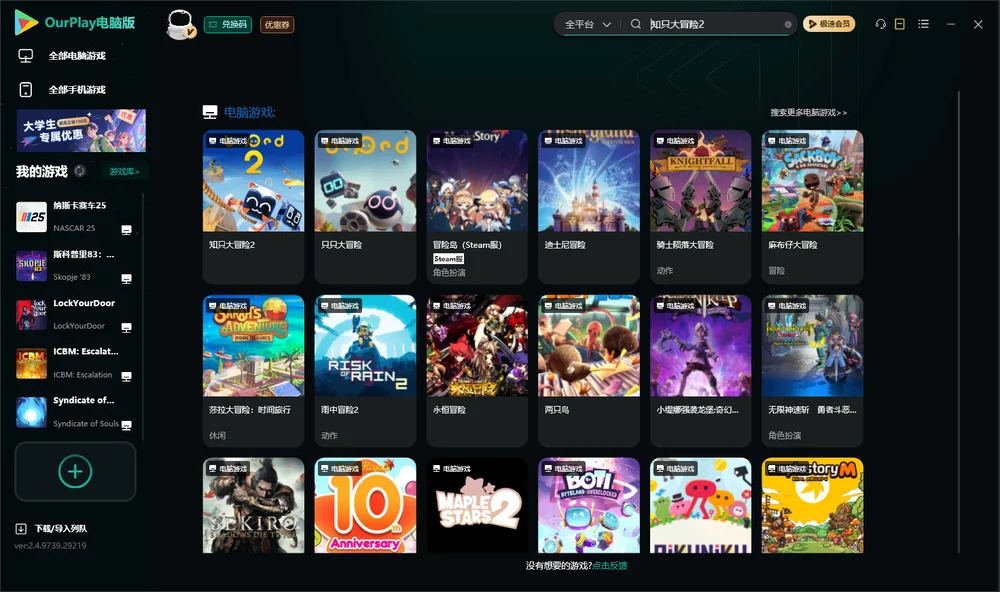Click 休闲 genre under 莎拉大冒险
The image size is (1000, 592).
(x=217, y=436)
